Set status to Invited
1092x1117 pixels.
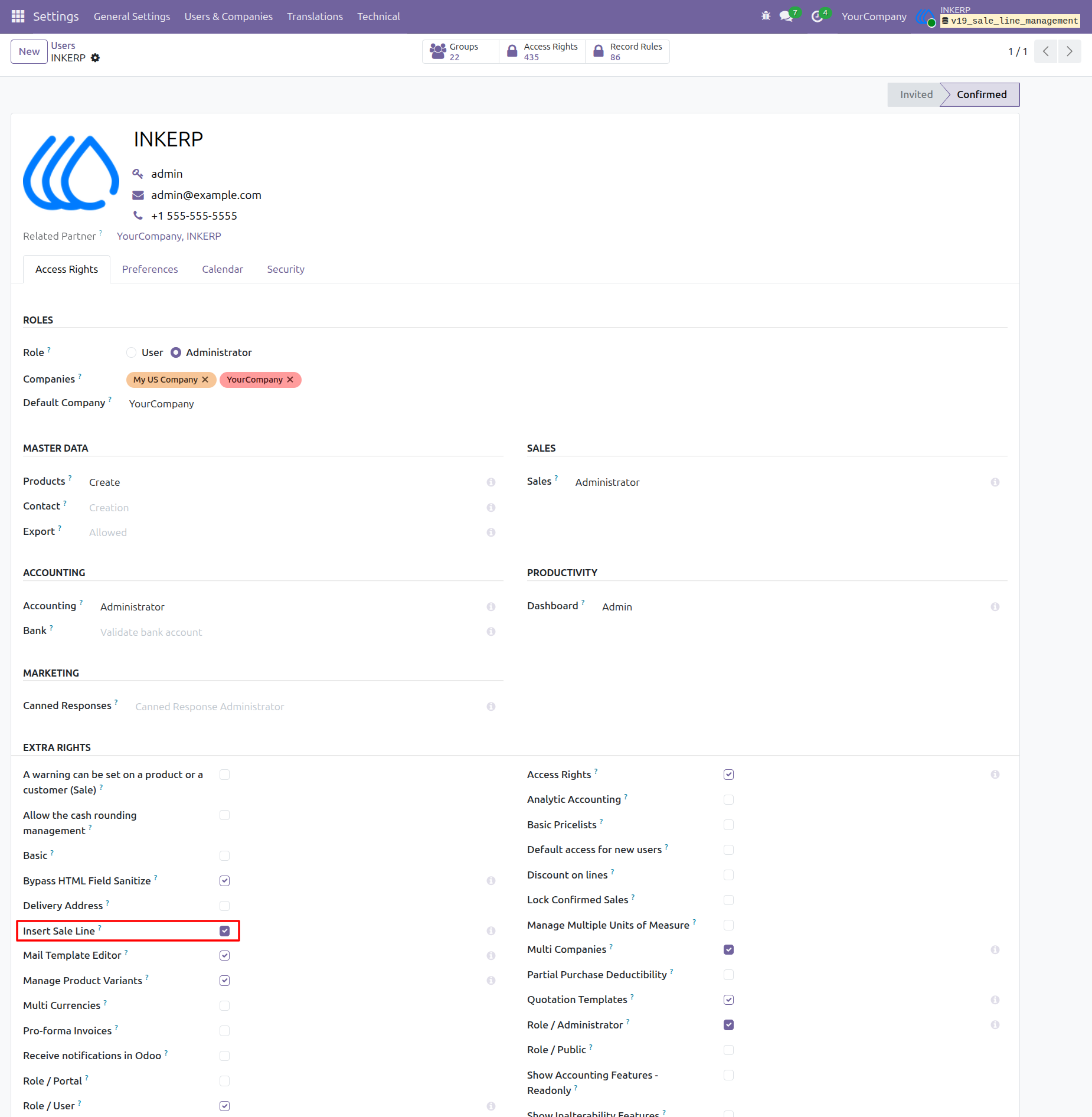pyautogui.click(x=916, y=94)
